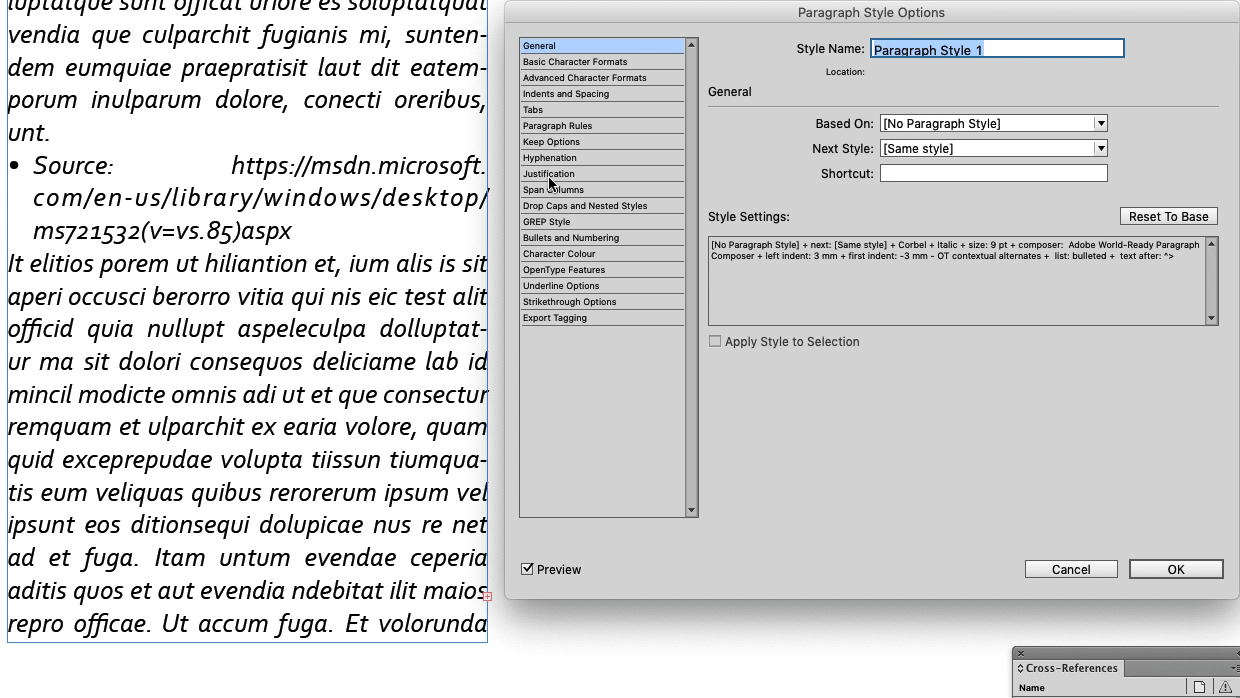Cancel the Paragraph Style Options dialog
The width and height of the screenshot is (1240, 698).
1071,568
